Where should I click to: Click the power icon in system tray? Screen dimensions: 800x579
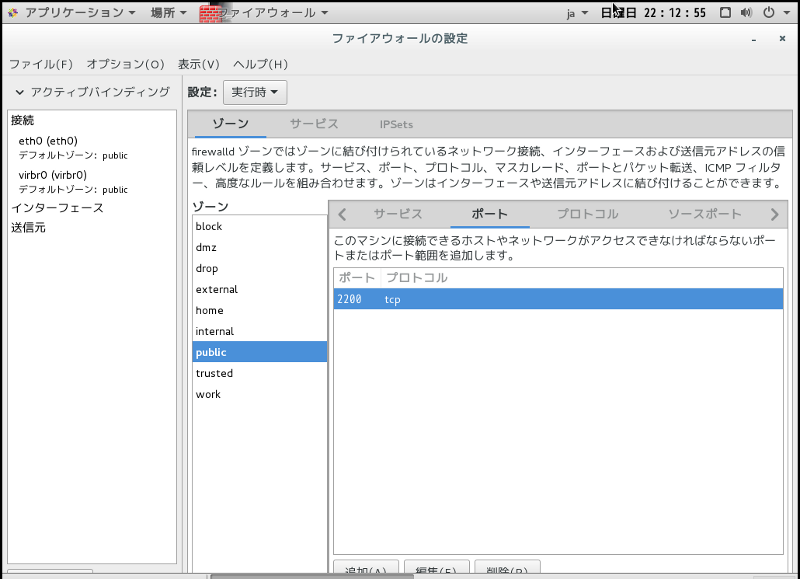click(x=769, y=13)
